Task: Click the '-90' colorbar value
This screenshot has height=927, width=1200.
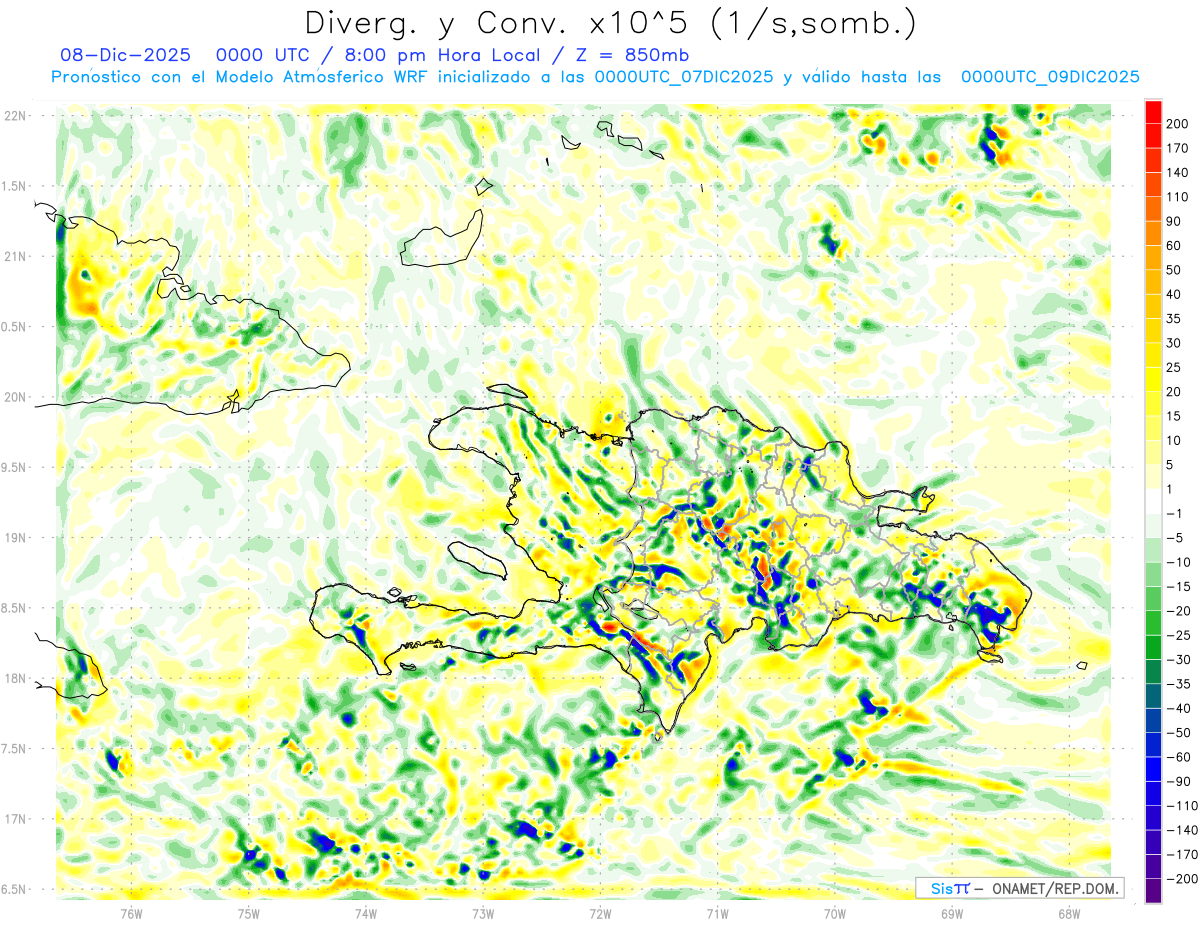Action: click(x=1178, y=782)
